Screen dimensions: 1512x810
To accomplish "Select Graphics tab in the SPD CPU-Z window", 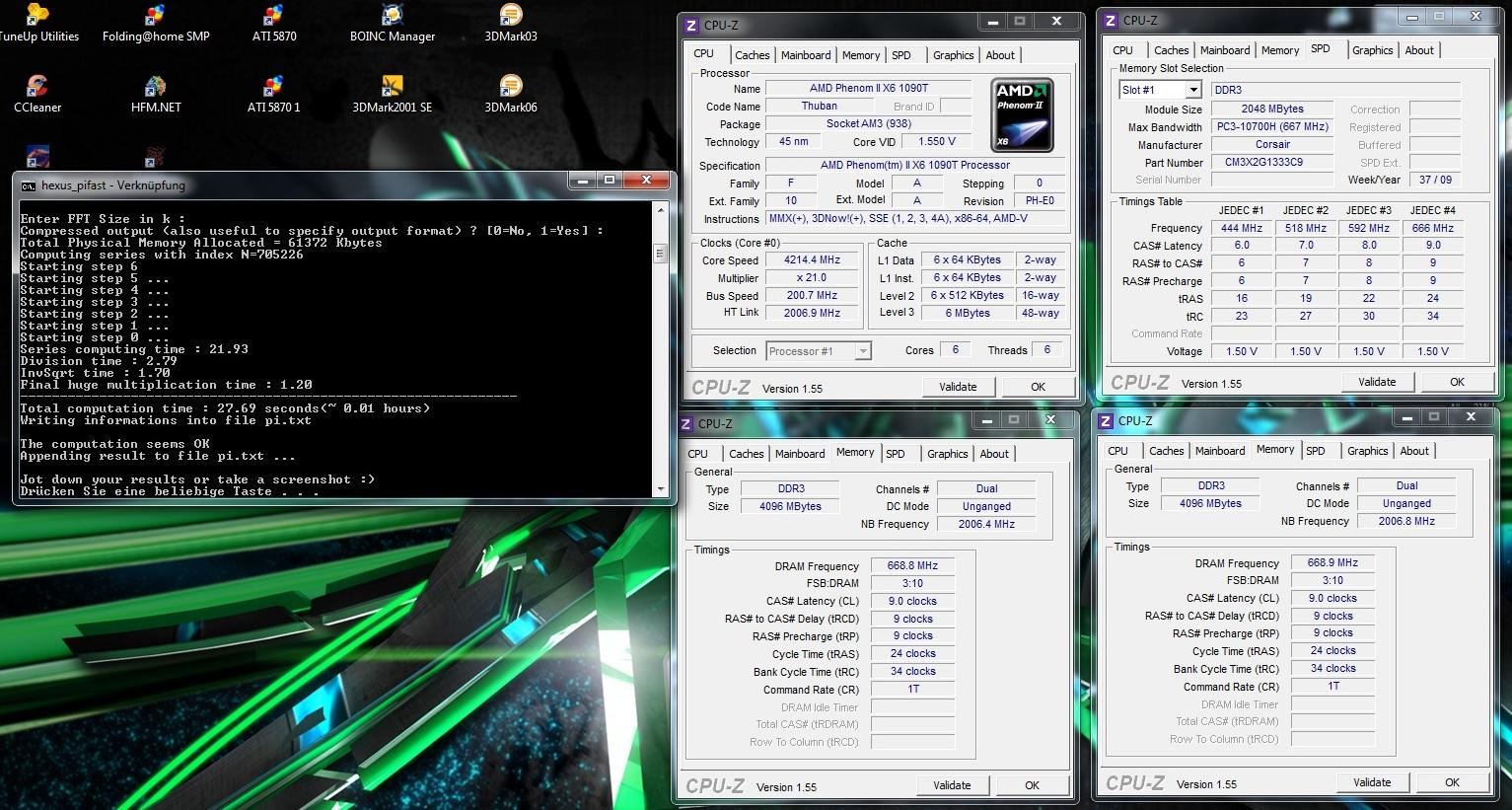I will tap(1372, 50).
